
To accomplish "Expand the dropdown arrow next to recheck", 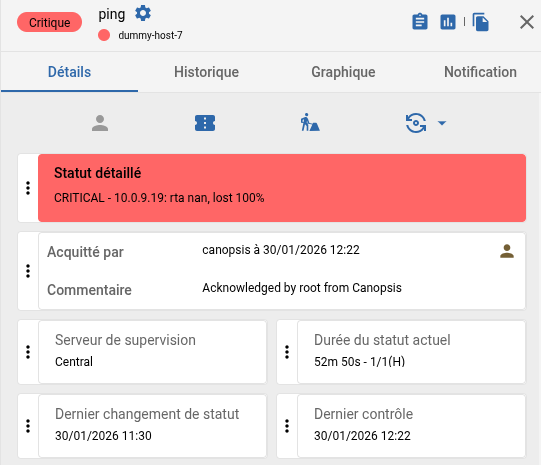I will (x=442, y=123).
